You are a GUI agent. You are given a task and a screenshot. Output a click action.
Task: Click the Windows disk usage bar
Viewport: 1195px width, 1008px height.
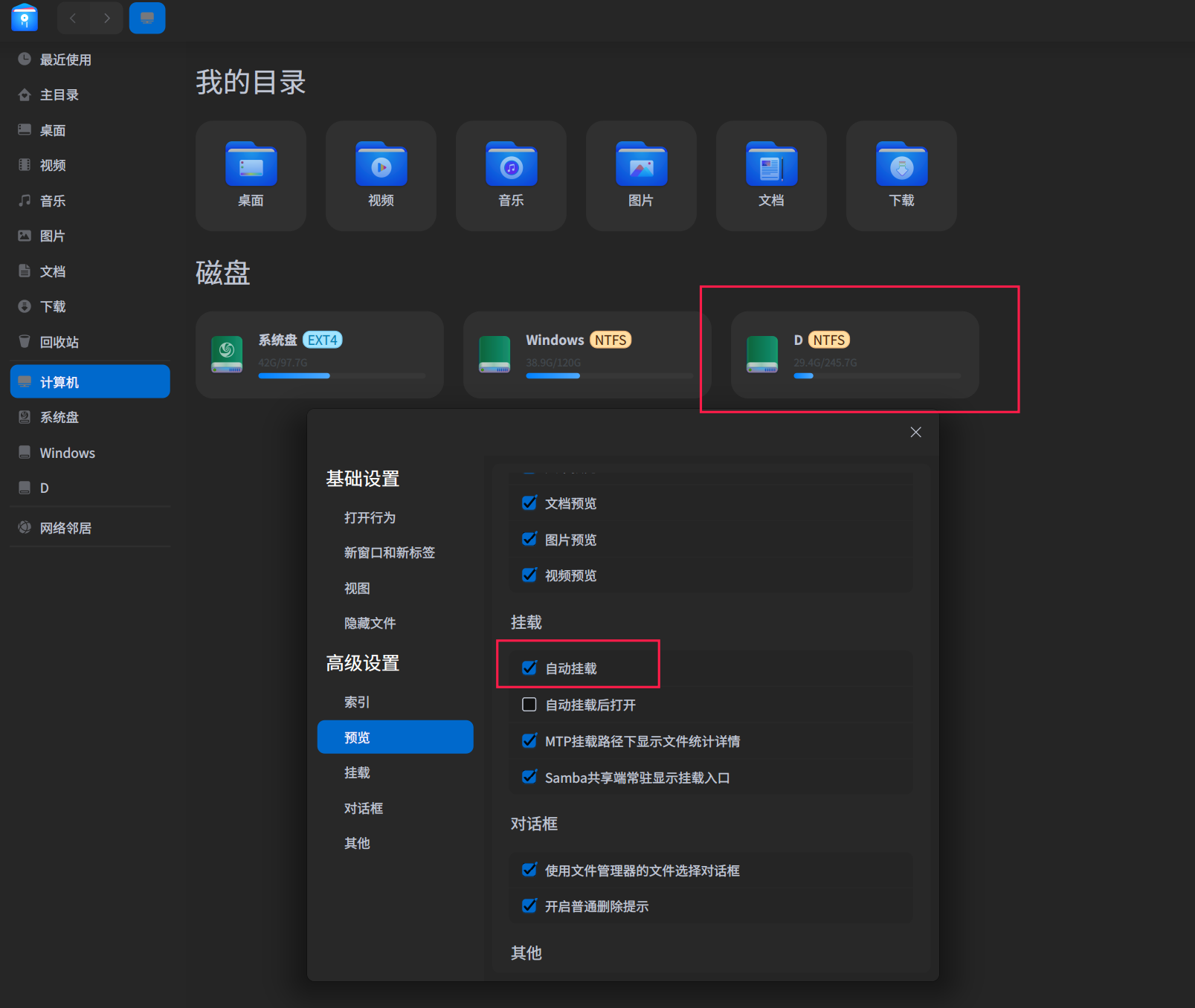[x=610, y=376]
